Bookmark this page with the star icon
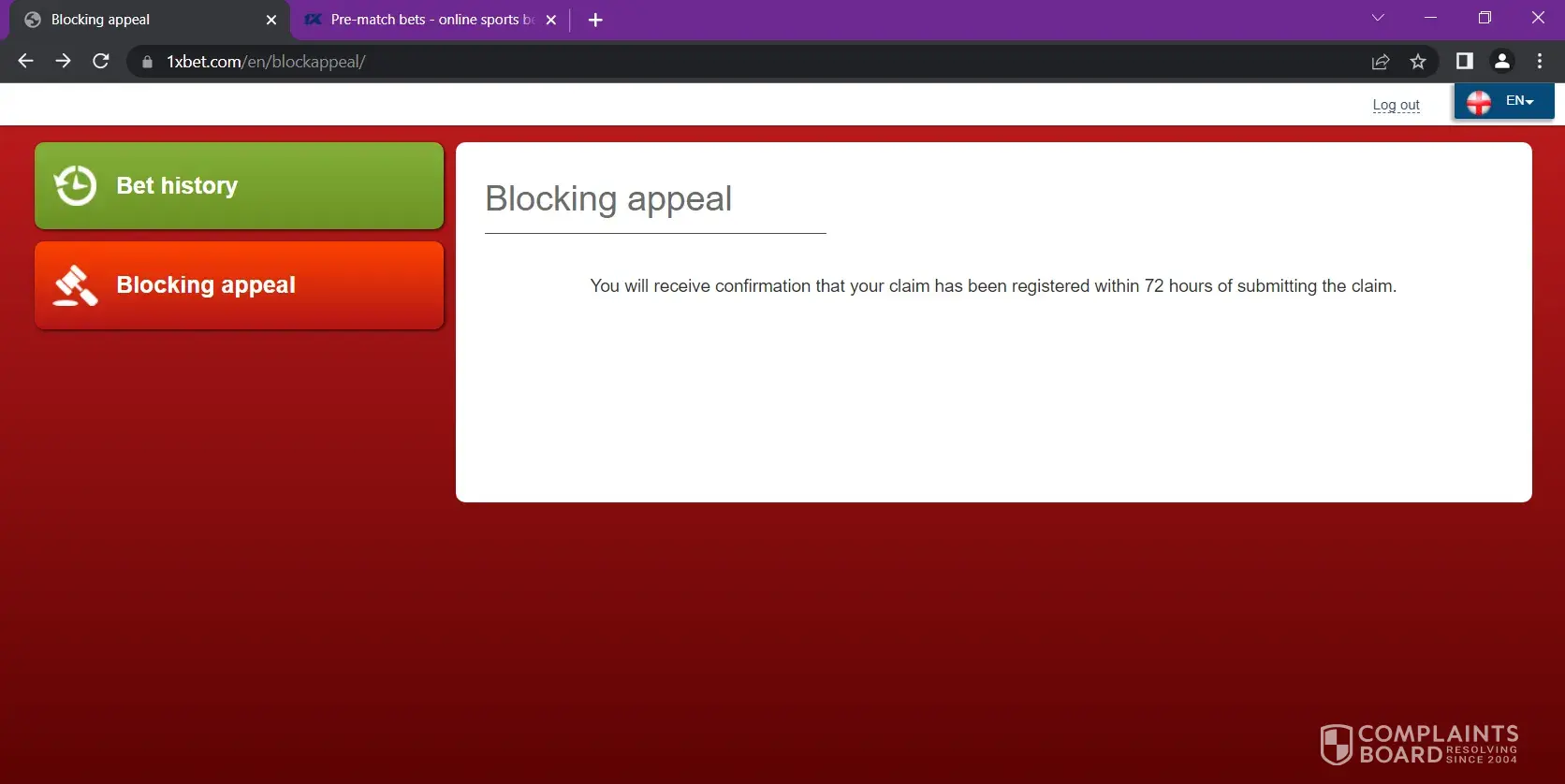Screen dimensions: 1565x784 pyautogui.click(x=1418, y=62)
